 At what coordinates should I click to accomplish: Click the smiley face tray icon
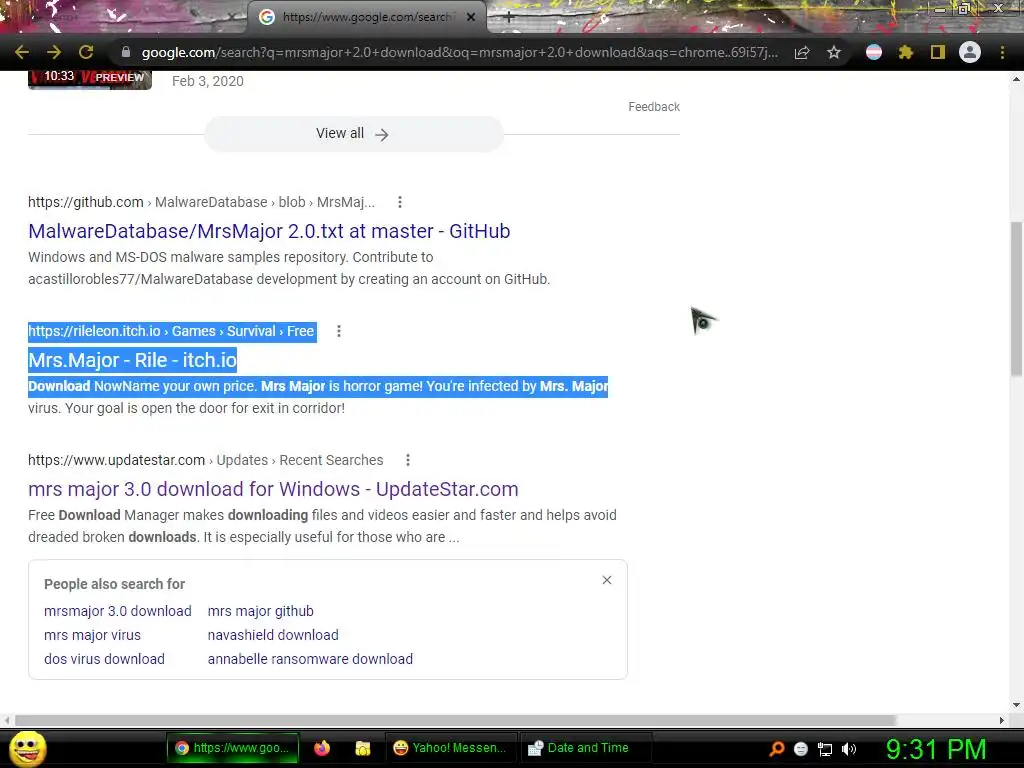tap(801, 749)
